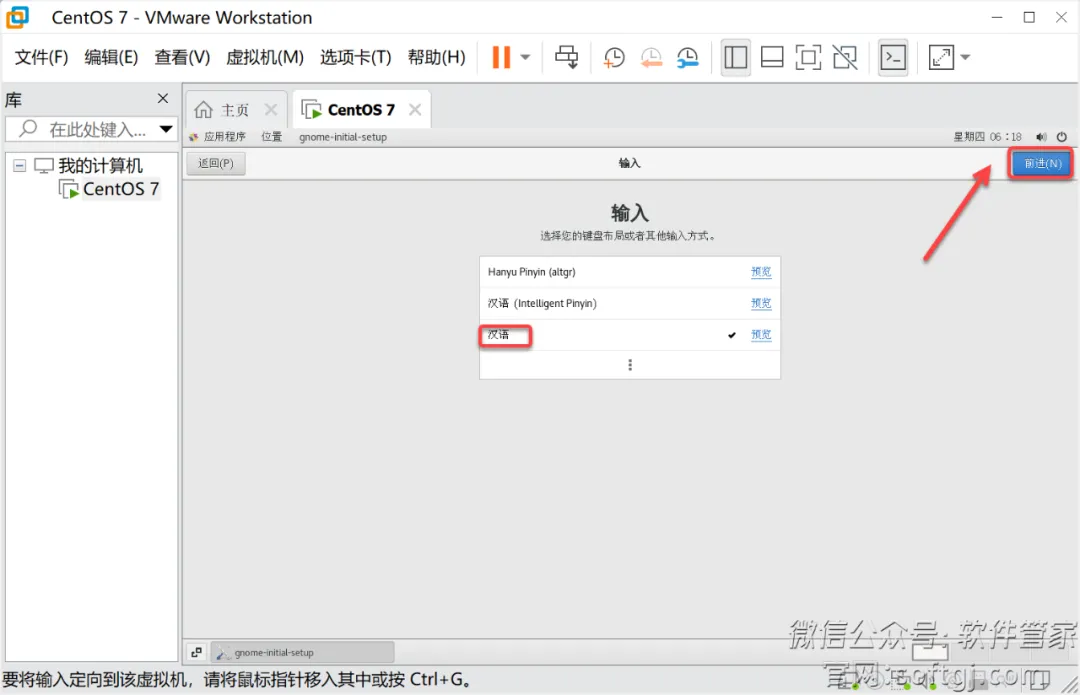Enter Unity mode icon

(x=844, y=57)
